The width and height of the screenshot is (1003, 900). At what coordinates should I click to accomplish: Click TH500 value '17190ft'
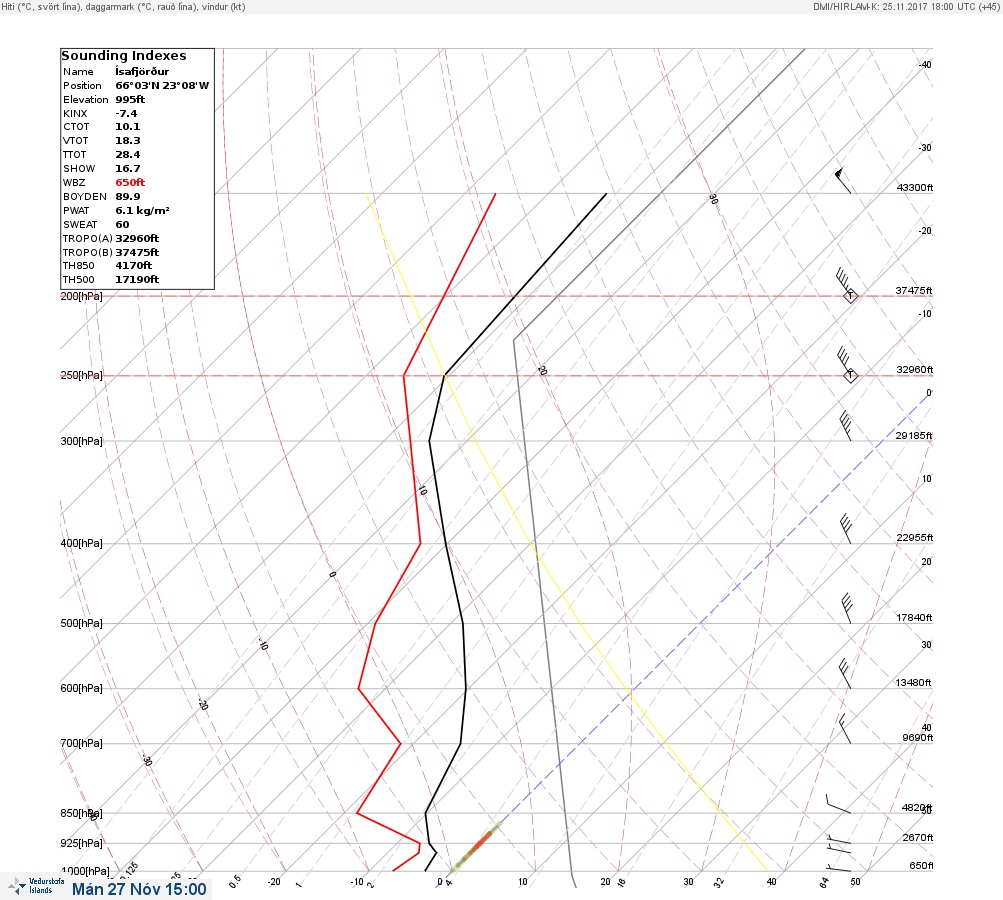pyautogui.click(x=137, y=280)
